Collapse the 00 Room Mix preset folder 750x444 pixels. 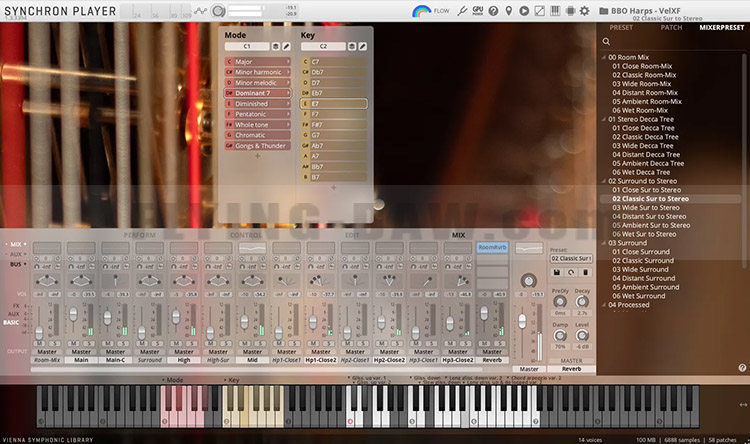tap(604, 57)
